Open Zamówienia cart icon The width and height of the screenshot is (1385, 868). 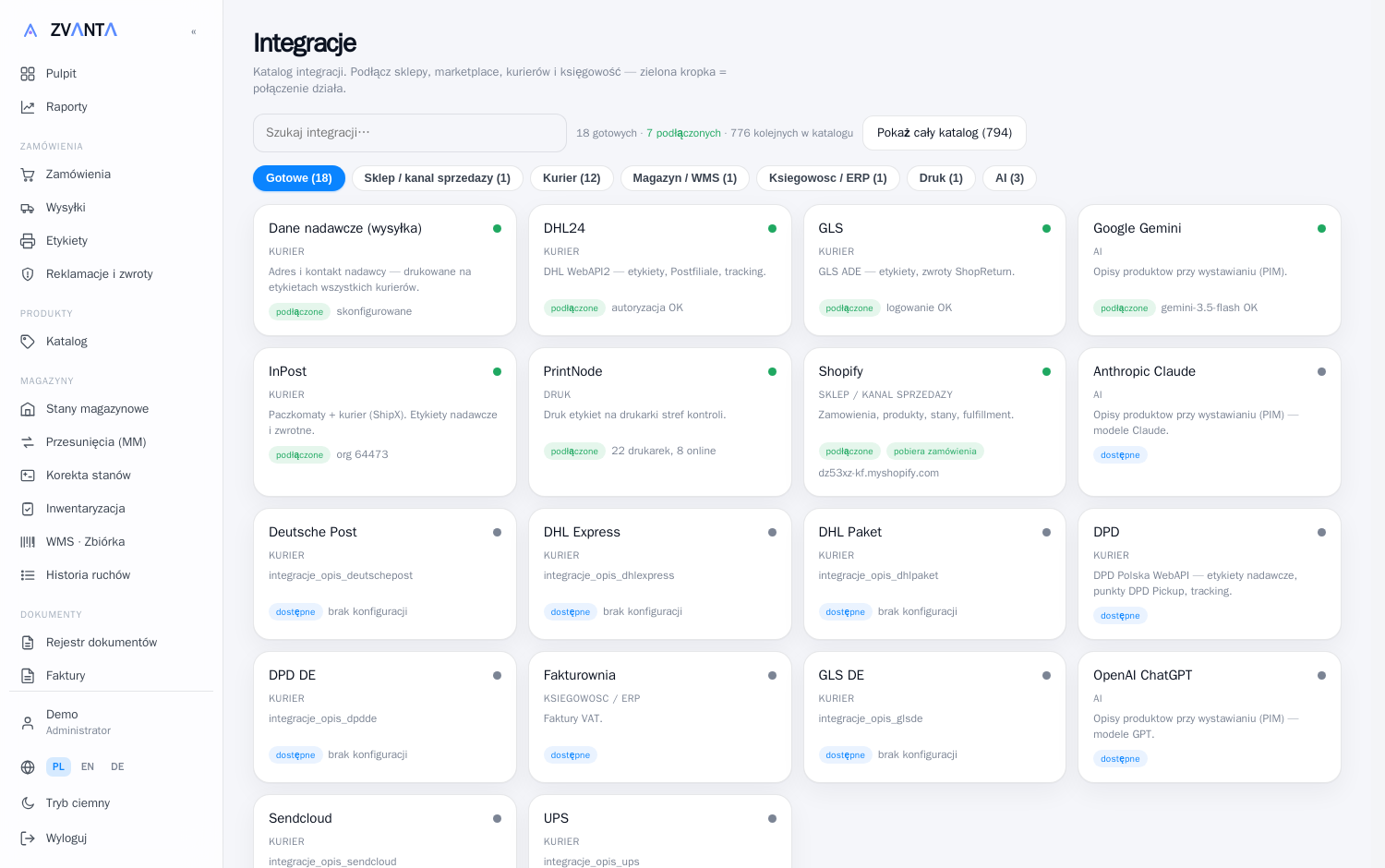pos(28,175)
